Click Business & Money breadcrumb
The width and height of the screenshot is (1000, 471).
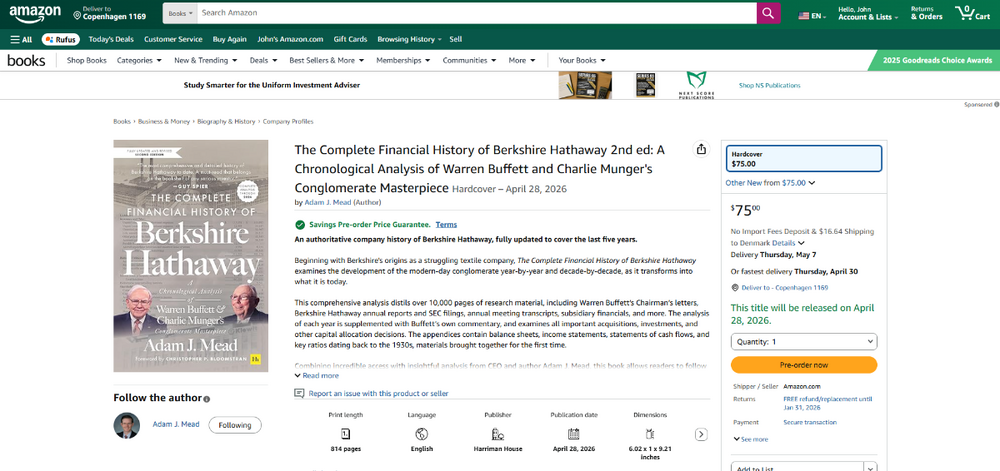tap(164, 122)
